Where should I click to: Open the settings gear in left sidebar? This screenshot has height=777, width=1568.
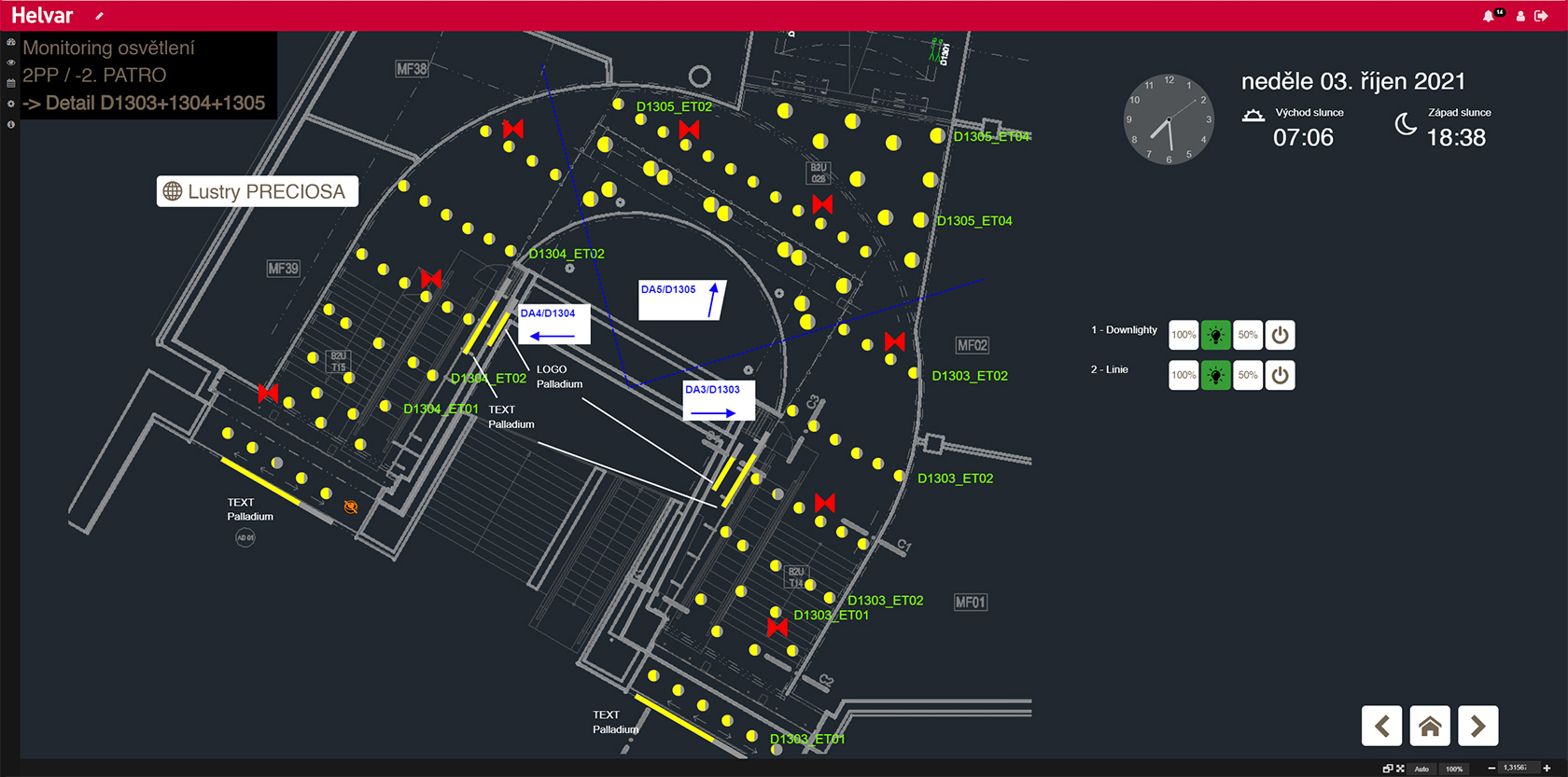coord(11,104)
